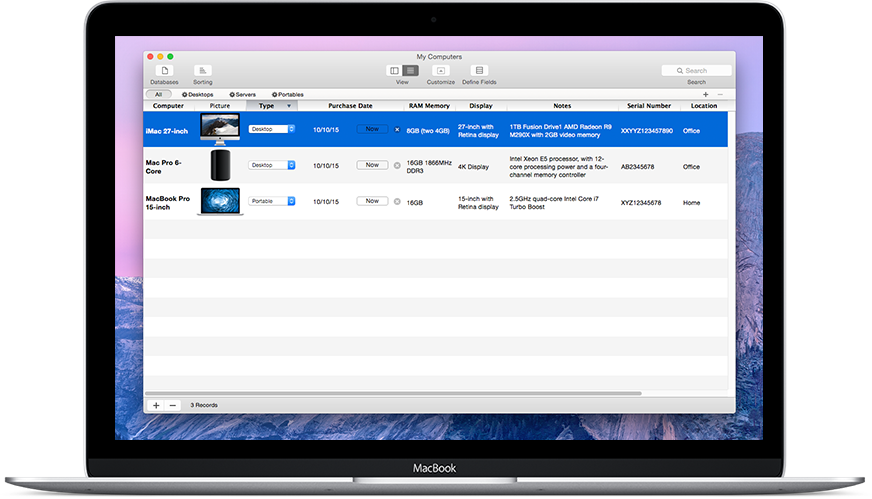Image resolution: width=872 pixels, height=499 pixels.
Task: Select the MacBook Pro picture thumbnail
Action: coord(220,201)
